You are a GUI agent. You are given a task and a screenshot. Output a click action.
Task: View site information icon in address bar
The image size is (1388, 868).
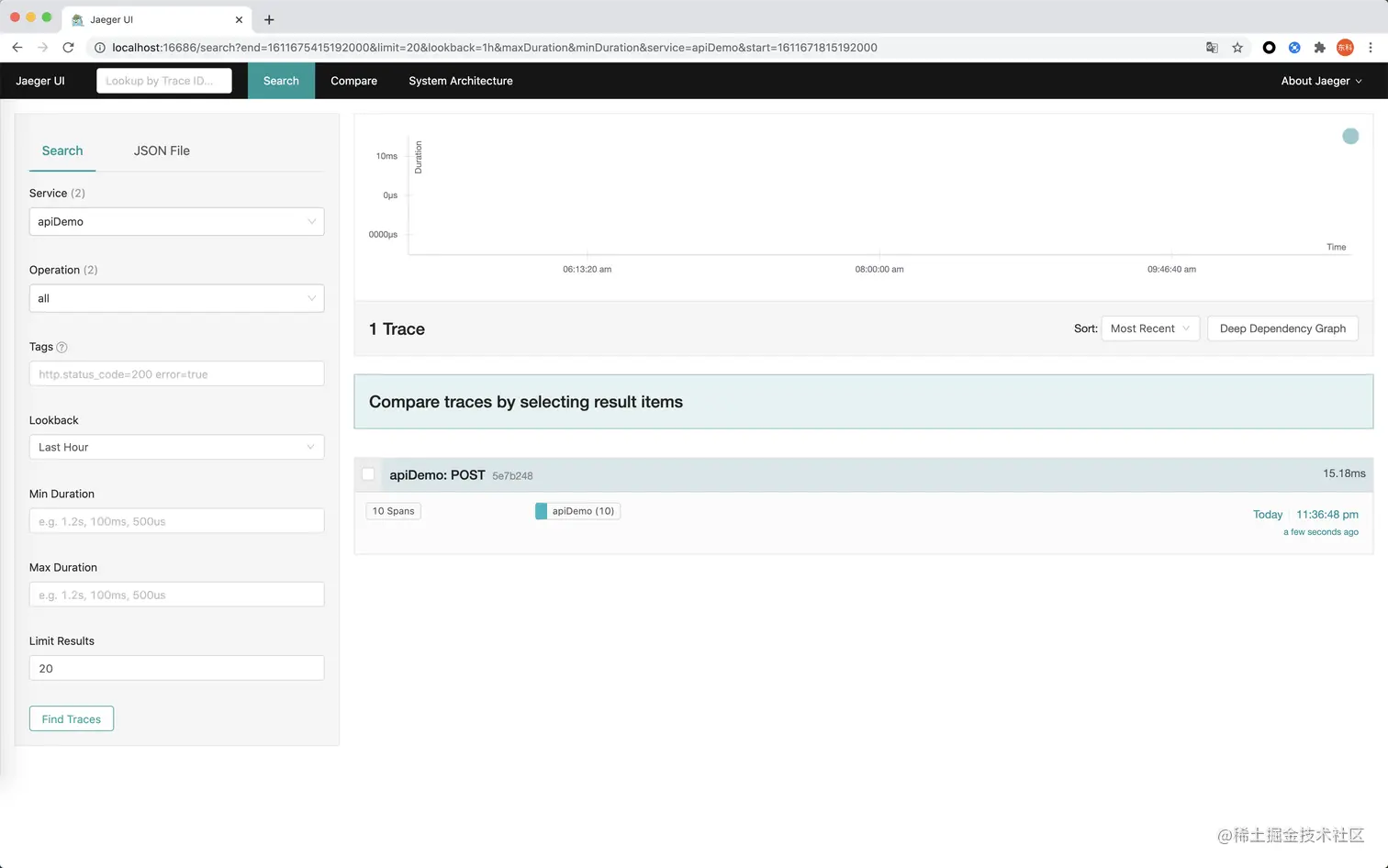(x=100, y=48)
